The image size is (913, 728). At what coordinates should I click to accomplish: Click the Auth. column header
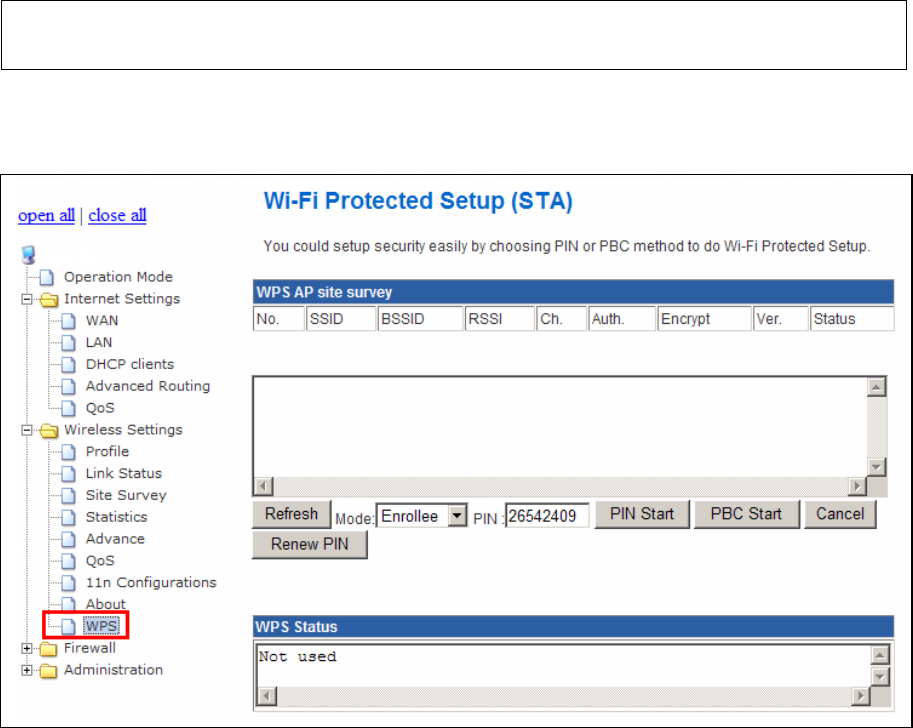click(x=622, y=319)
